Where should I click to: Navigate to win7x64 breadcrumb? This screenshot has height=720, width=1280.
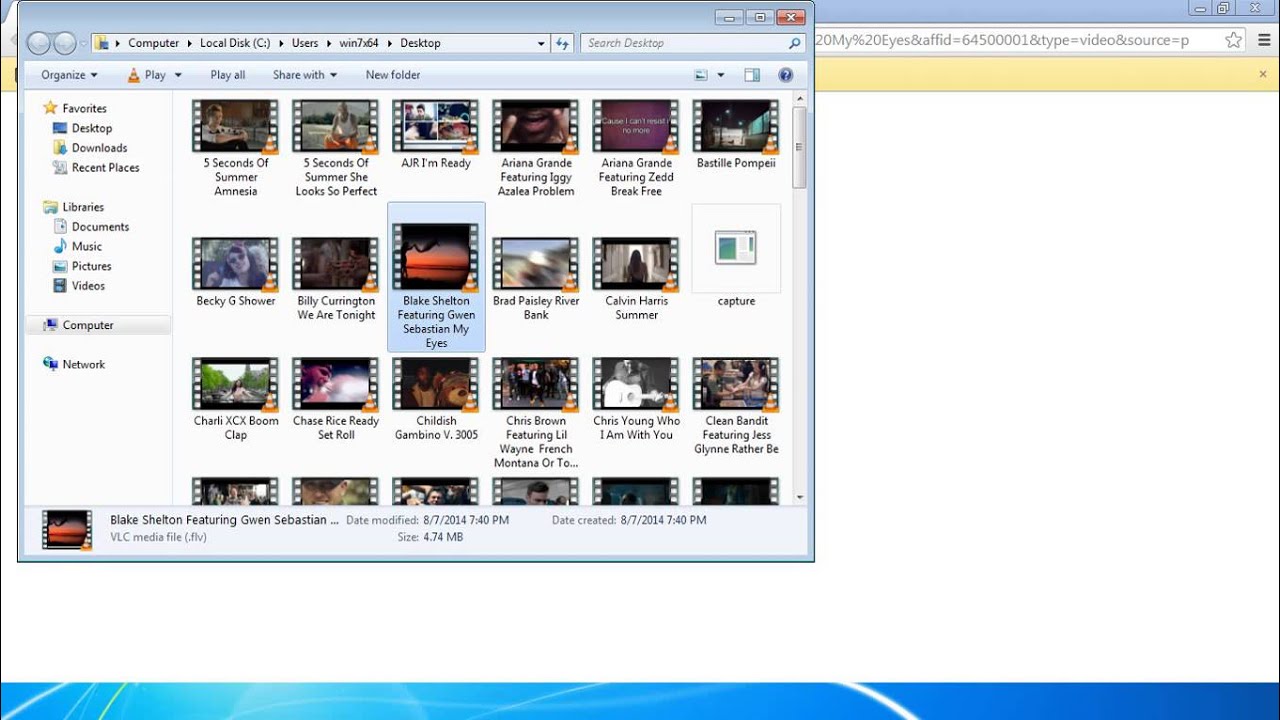[x=359, y=43]
